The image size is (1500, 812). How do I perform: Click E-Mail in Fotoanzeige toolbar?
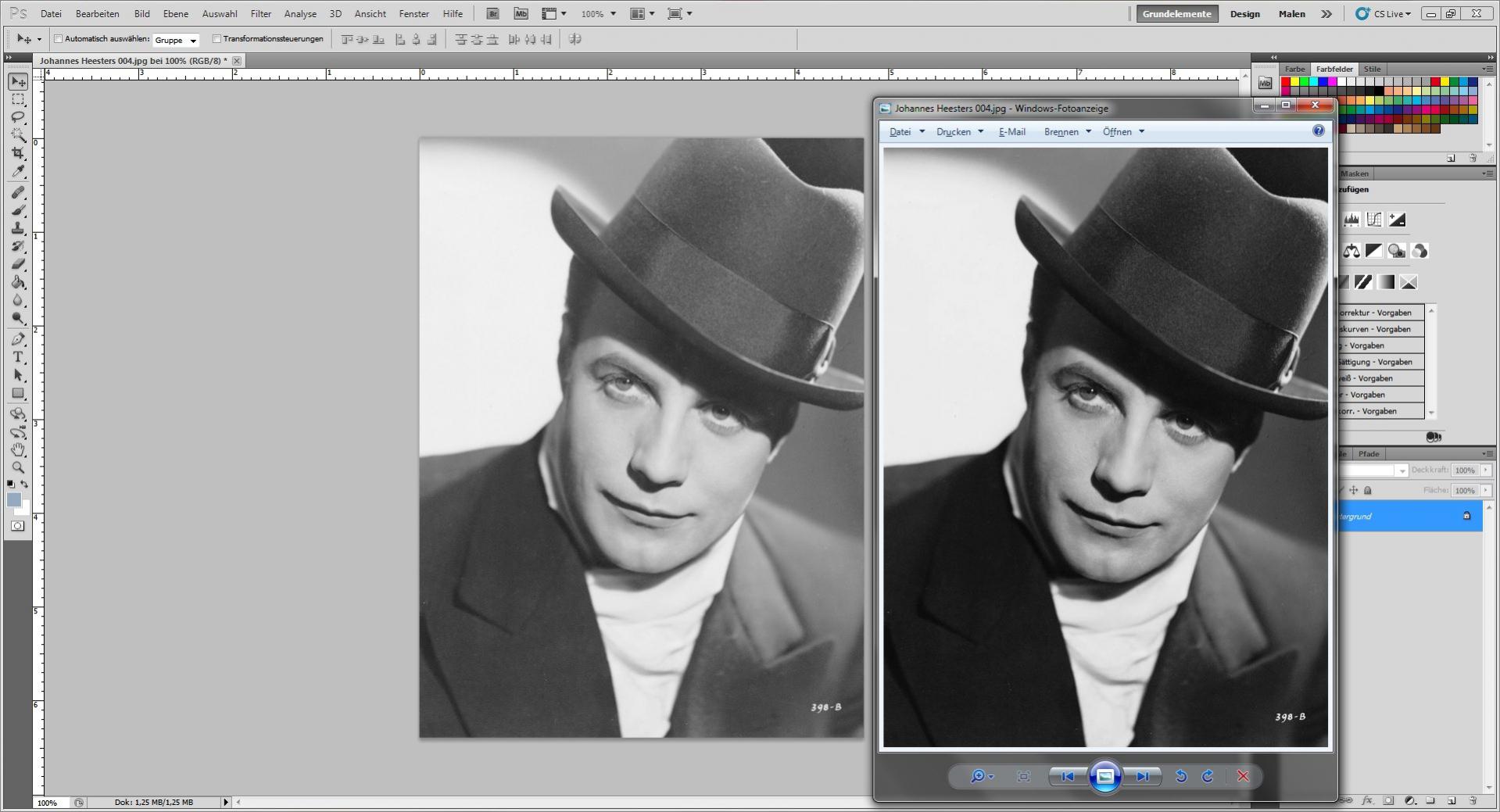(1011, 132)
